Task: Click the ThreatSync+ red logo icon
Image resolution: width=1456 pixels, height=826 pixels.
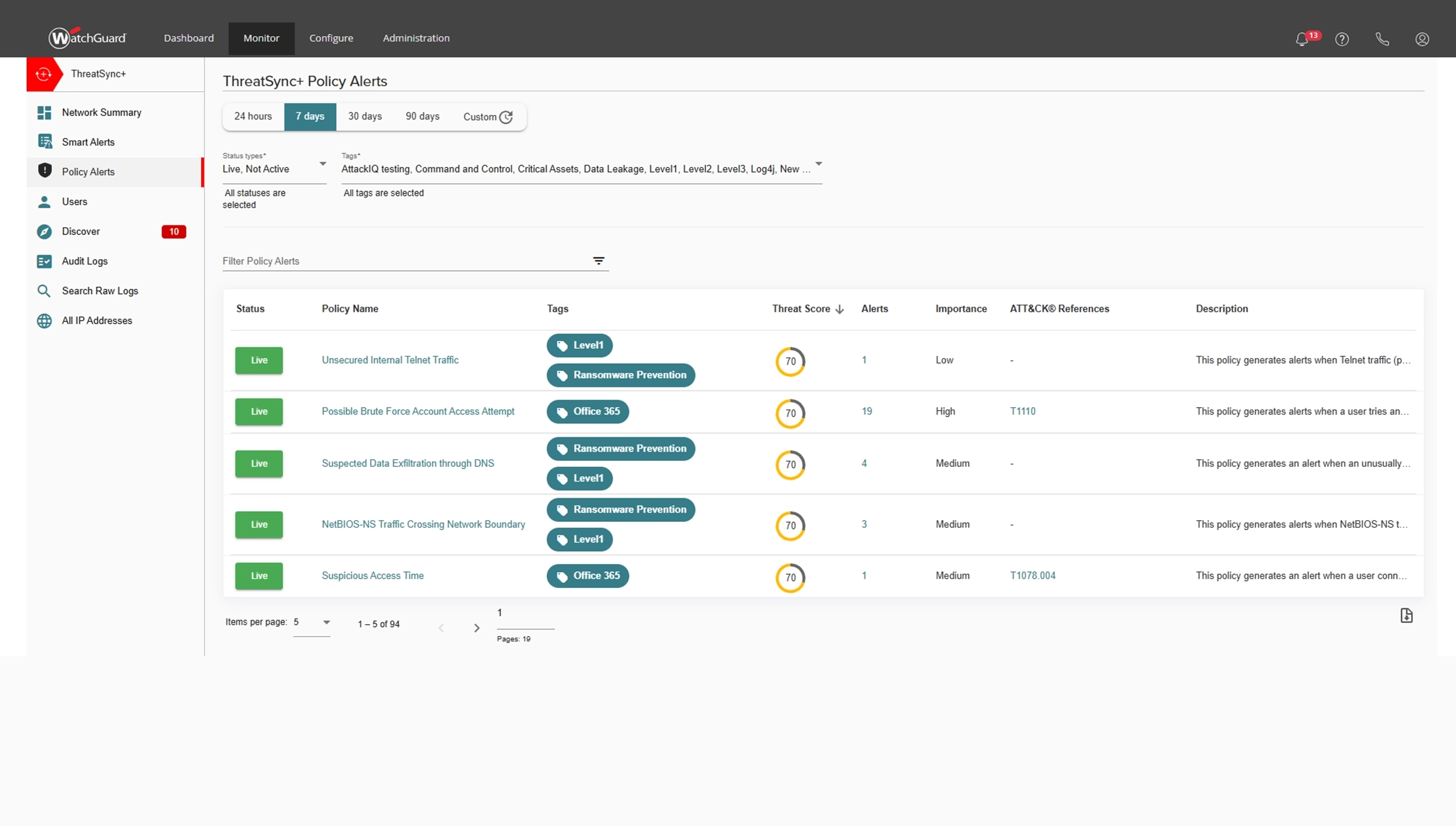Action: tap(43, 74)
